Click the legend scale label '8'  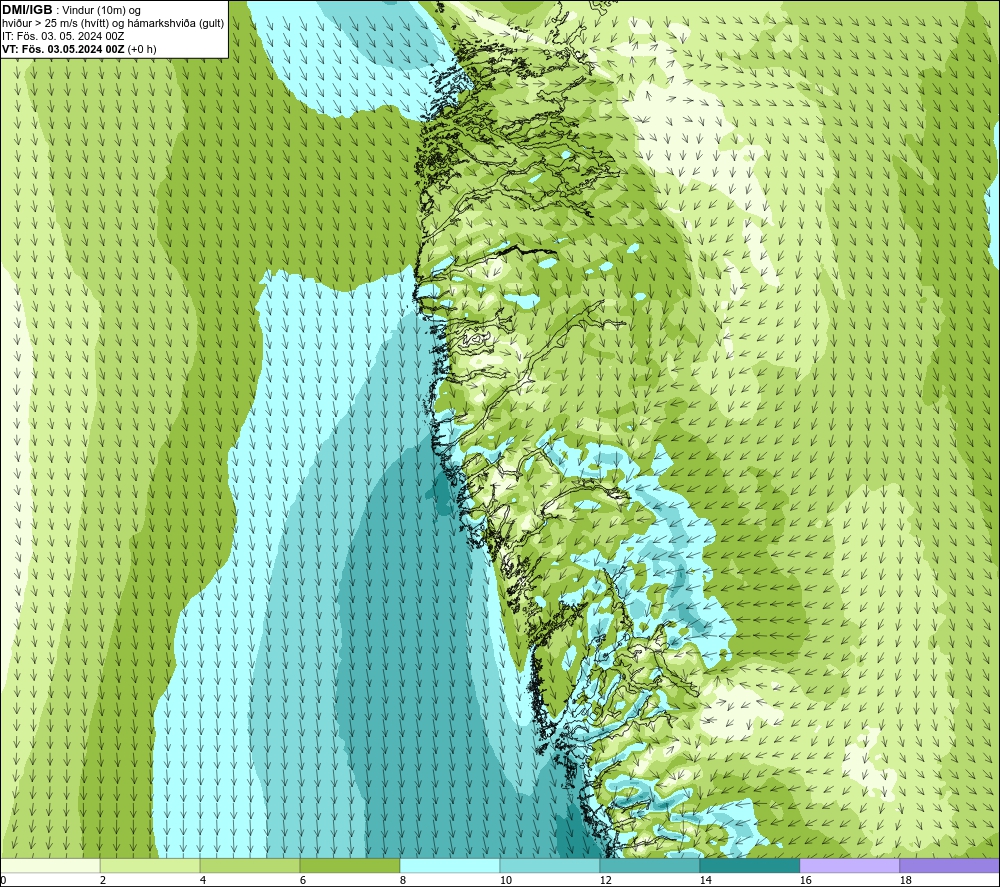tap(403, 880)
